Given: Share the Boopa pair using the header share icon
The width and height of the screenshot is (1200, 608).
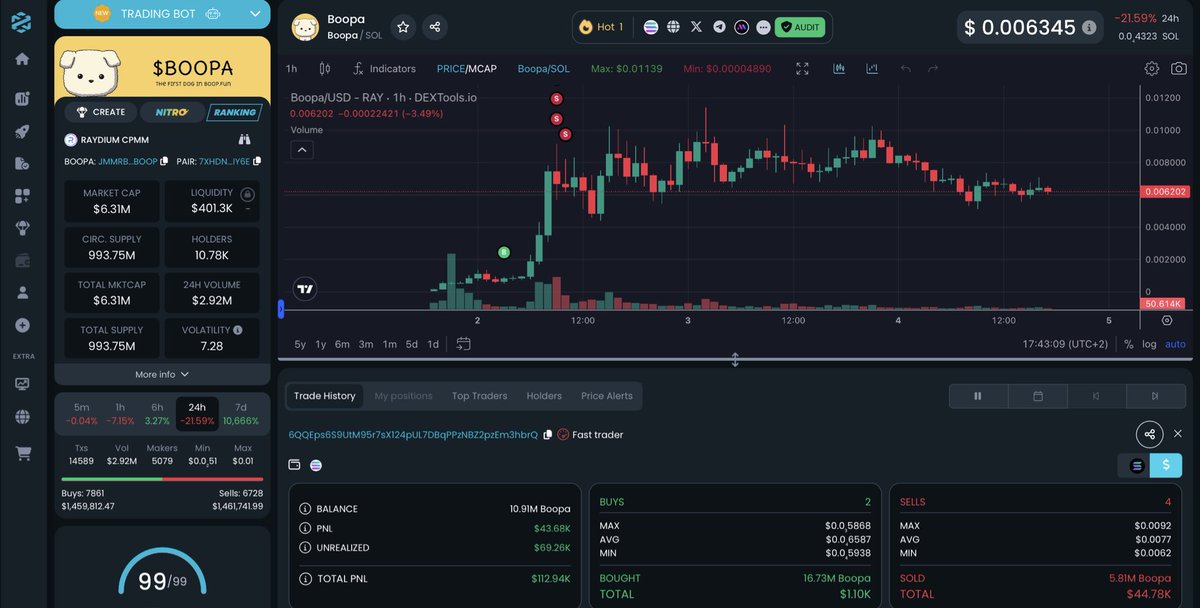Looking at the screenshot, I should click(x=435, y=27).
